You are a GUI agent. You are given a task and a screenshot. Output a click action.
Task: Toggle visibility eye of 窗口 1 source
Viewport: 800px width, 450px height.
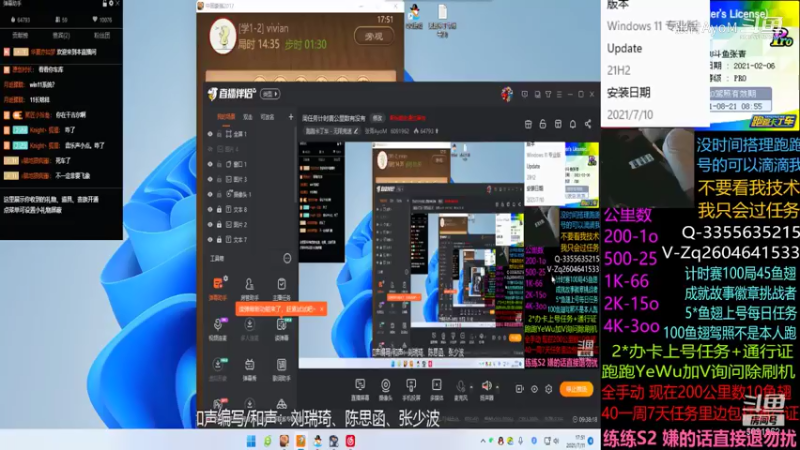210,164
